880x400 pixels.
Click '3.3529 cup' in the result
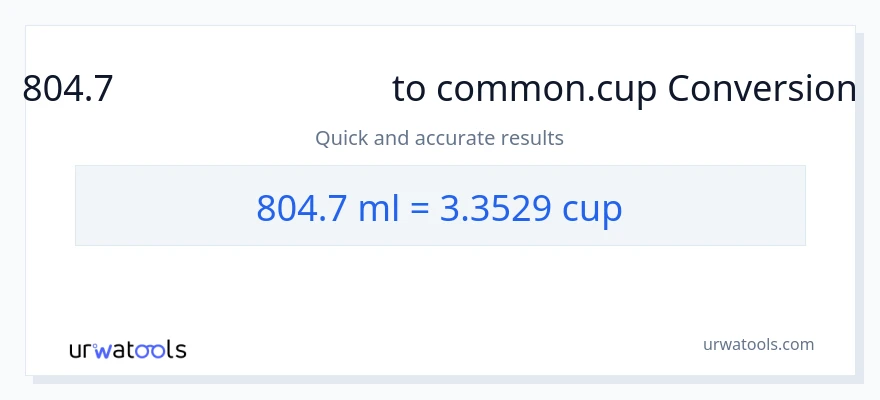click(x=531, y=207)
